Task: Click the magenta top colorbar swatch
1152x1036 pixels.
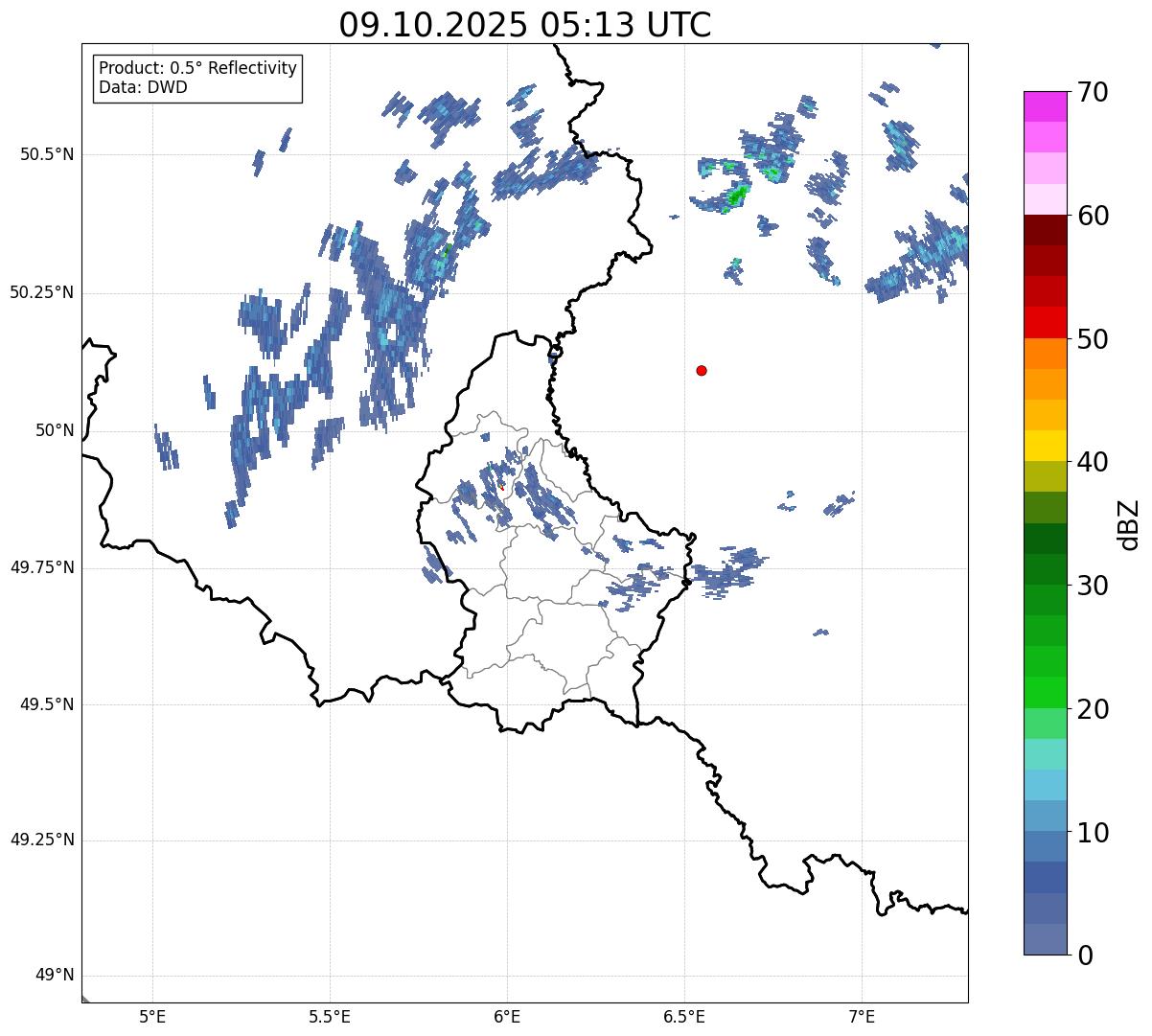Action: 1046,106
